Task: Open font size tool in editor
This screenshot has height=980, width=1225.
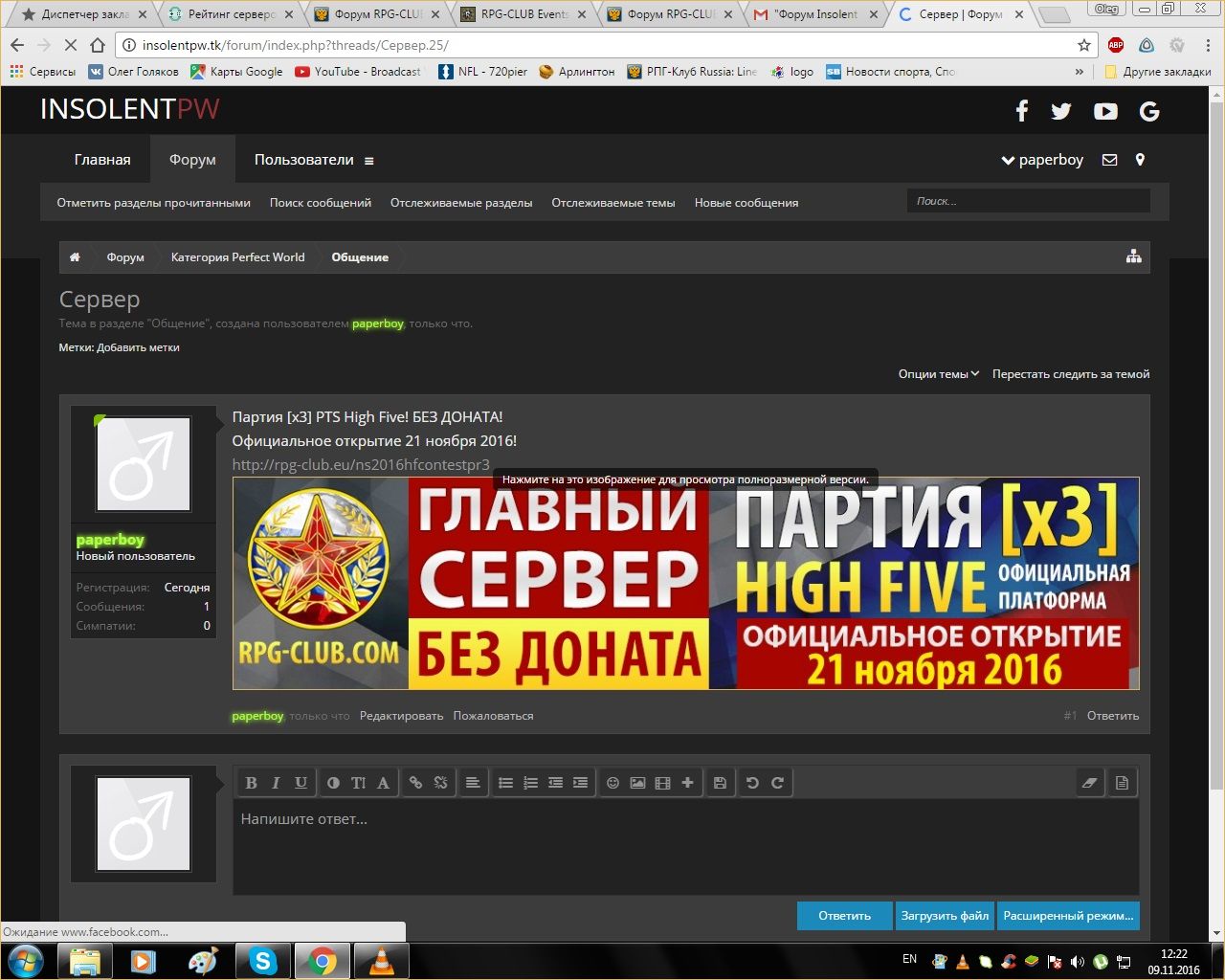Action: (x=358, y=783)
